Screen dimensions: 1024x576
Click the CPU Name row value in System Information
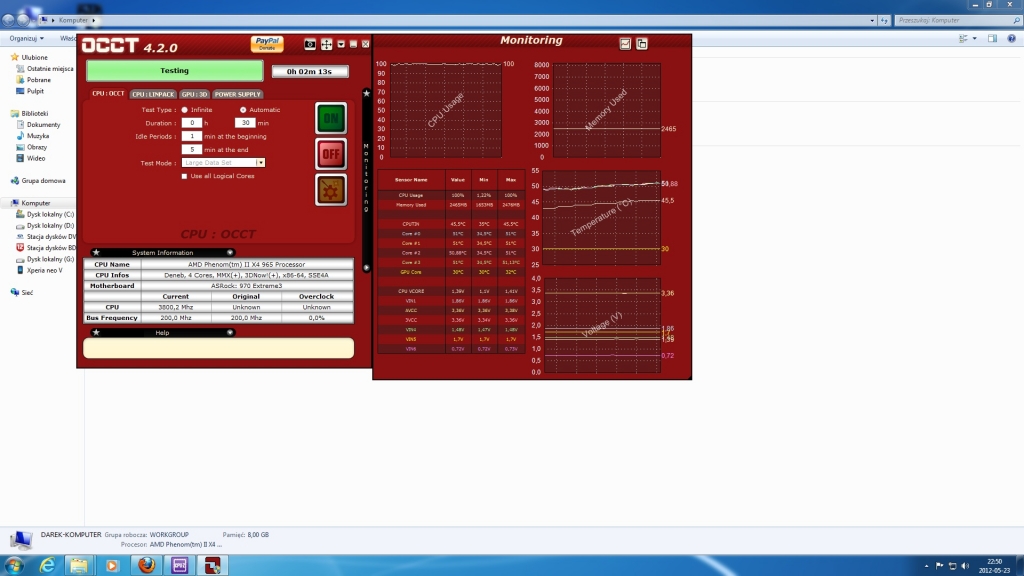(247, 264)
